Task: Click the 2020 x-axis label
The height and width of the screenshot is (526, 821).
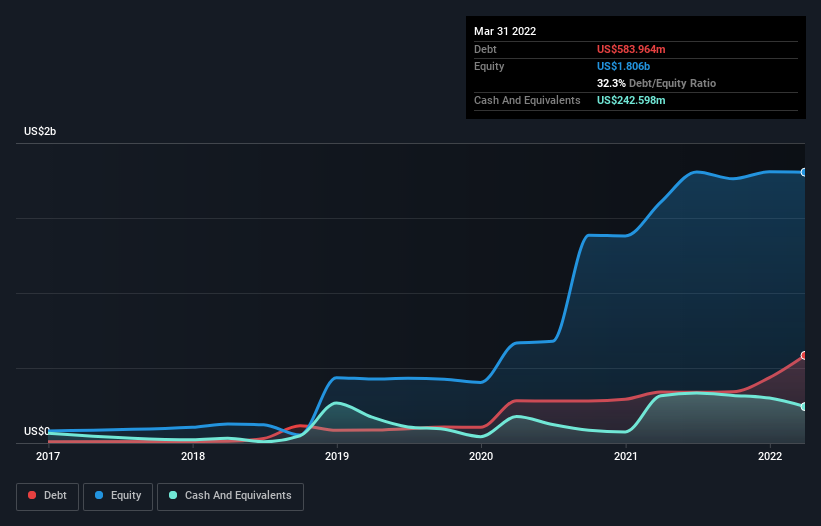Action: (x=481, y=456)
